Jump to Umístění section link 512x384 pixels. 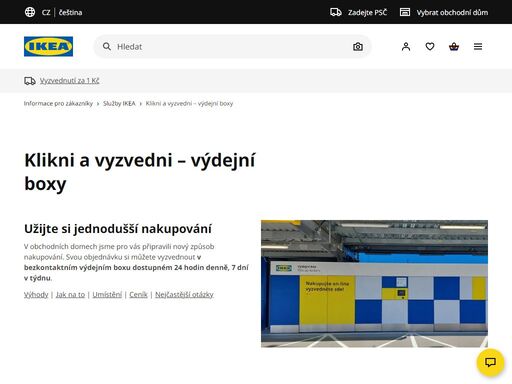[x=107, y=294]
